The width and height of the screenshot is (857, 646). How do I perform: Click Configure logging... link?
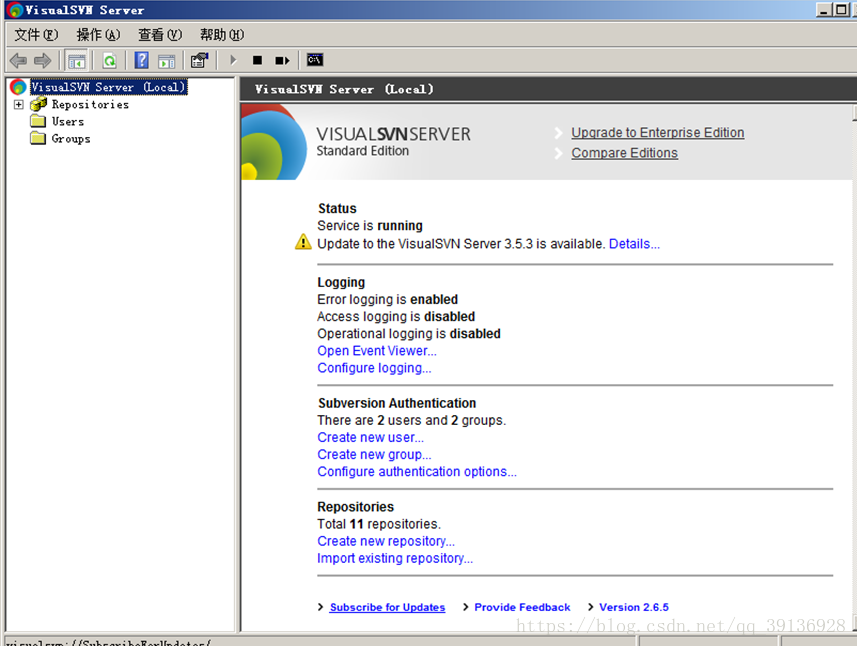tap(374, 368)
